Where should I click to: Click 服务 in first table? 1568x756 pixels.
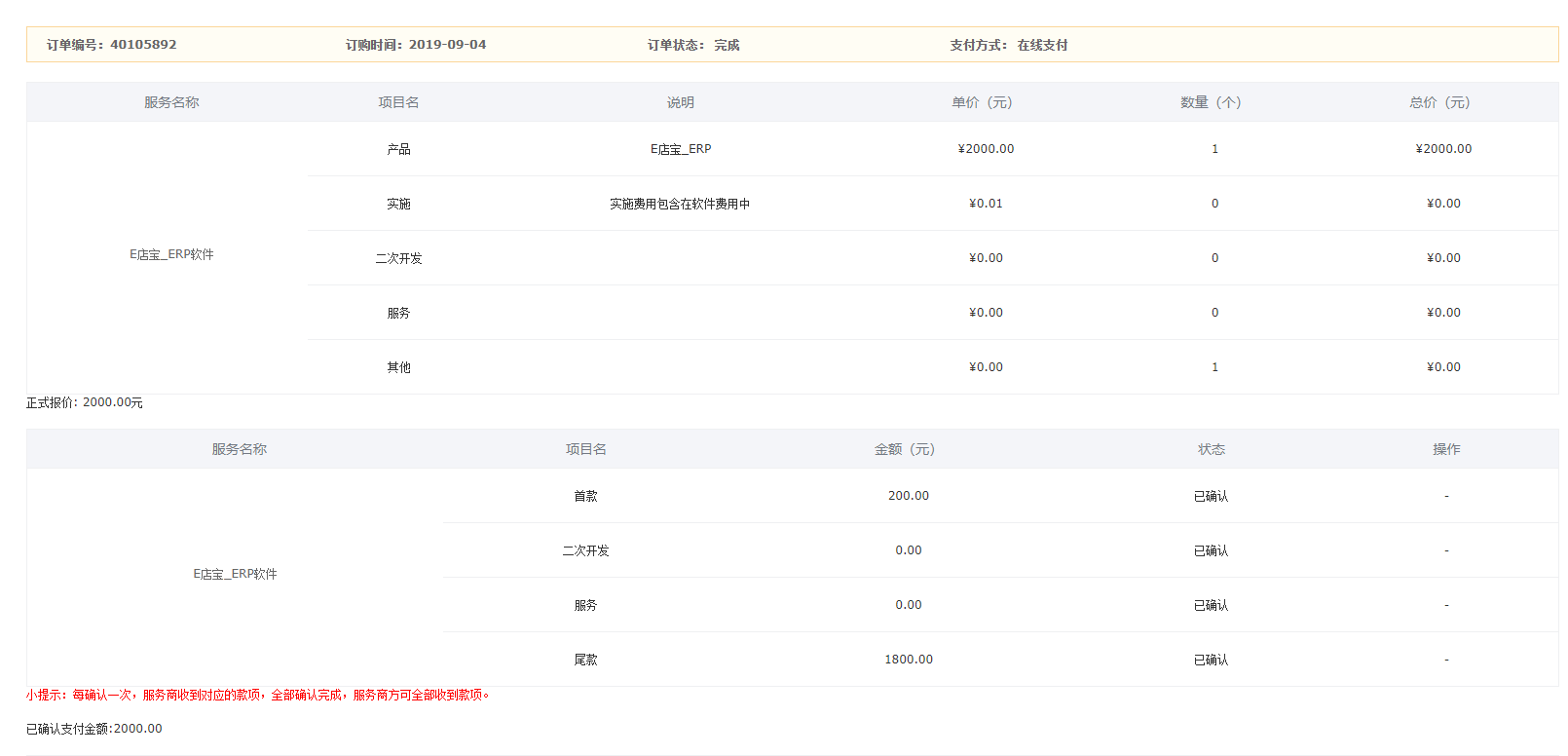(398, 313)
